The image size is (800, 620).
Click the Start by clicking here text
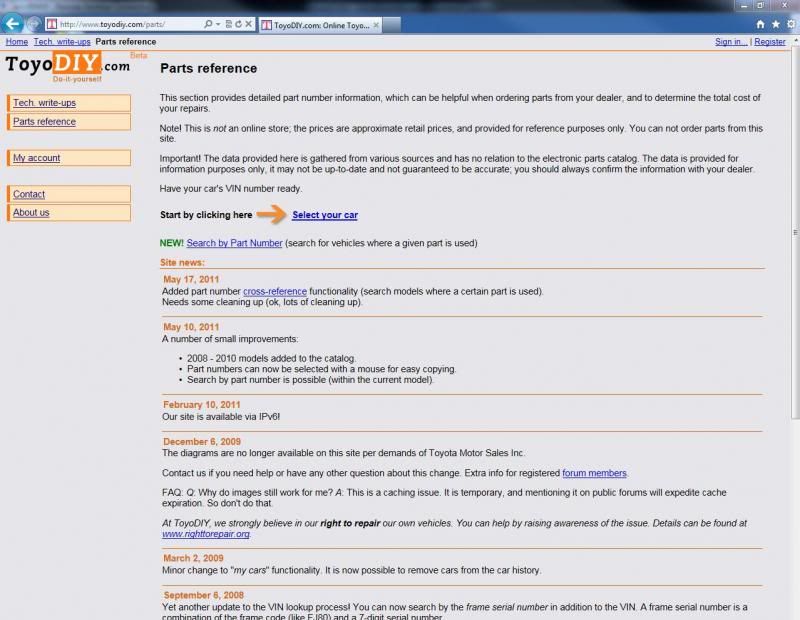(206, 215)
